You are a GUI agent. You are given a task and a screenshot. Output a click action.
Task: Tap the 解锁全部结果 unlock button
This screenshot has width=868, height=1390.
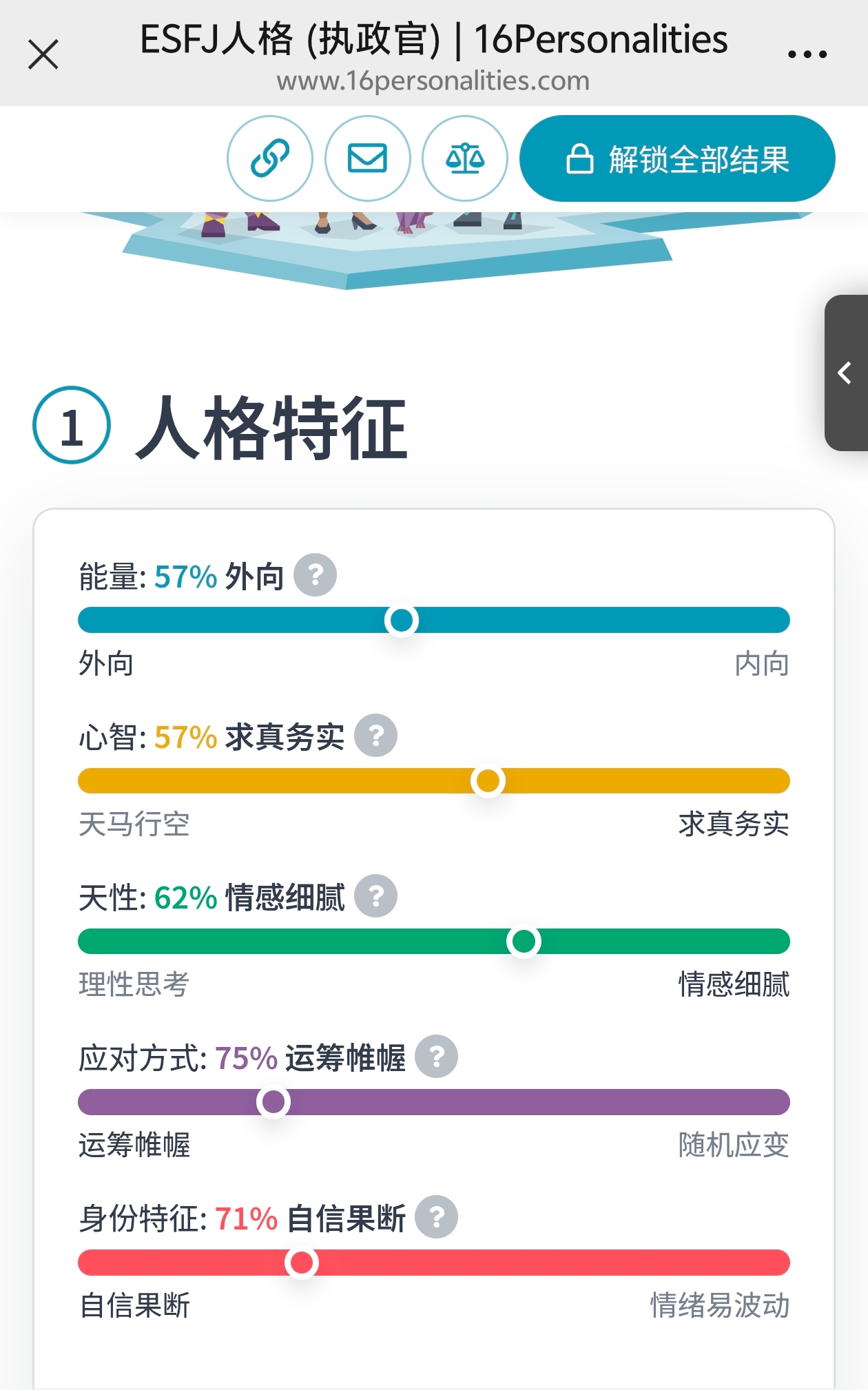(x=677, y=158)
